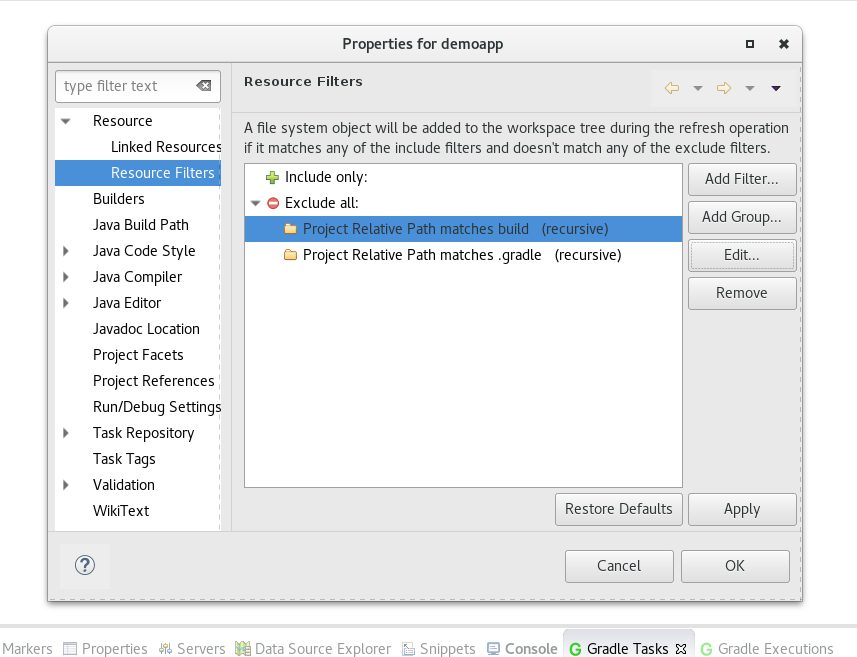Clear the filter text using the clear icon
Viewport: 857px width, 657px height.
coord(204,86)
